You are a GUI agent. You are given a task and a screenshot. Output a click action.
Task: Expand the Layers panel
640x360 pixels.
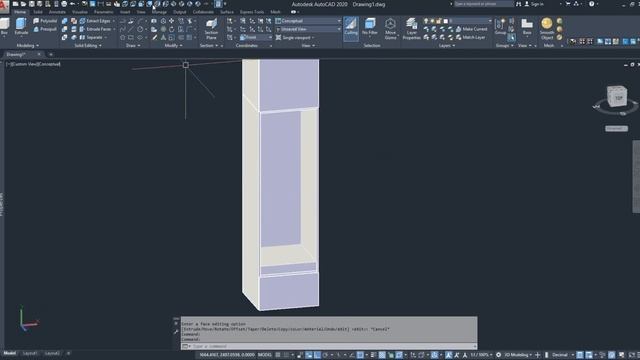pyautogui.click(x=447, y=46)
